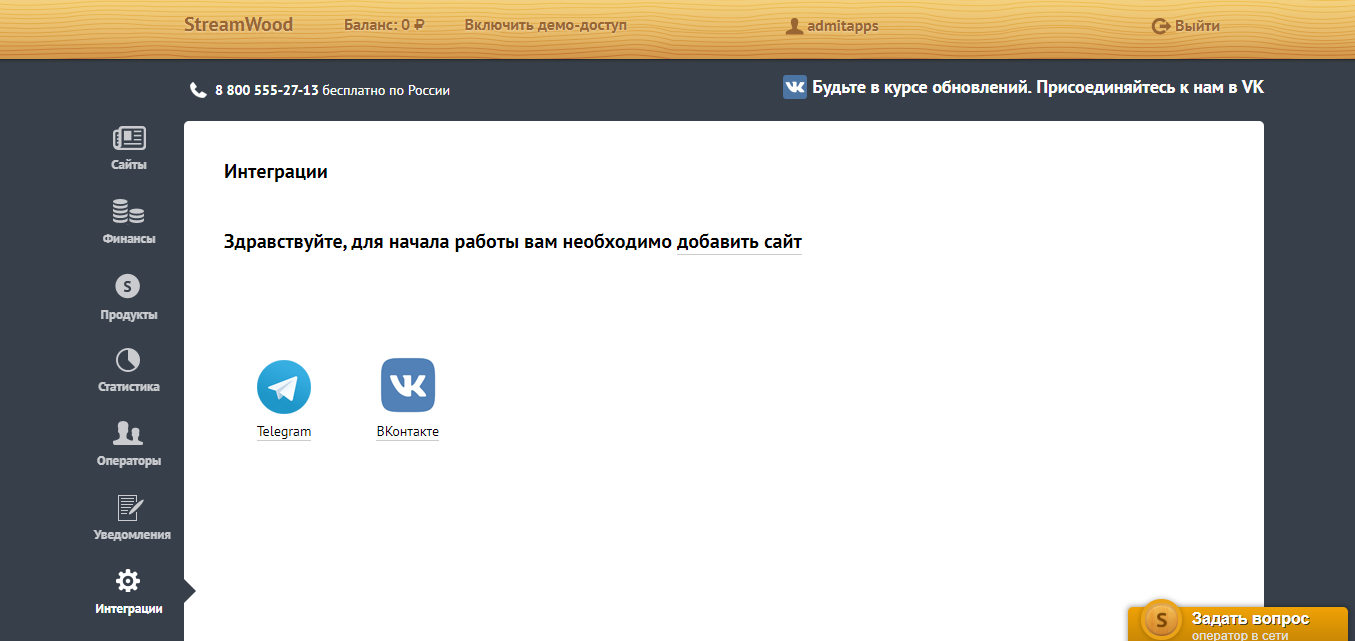1355x641 pixels.
Task: Select the Telegram integration icon
Action: click(x=284, y=387)
